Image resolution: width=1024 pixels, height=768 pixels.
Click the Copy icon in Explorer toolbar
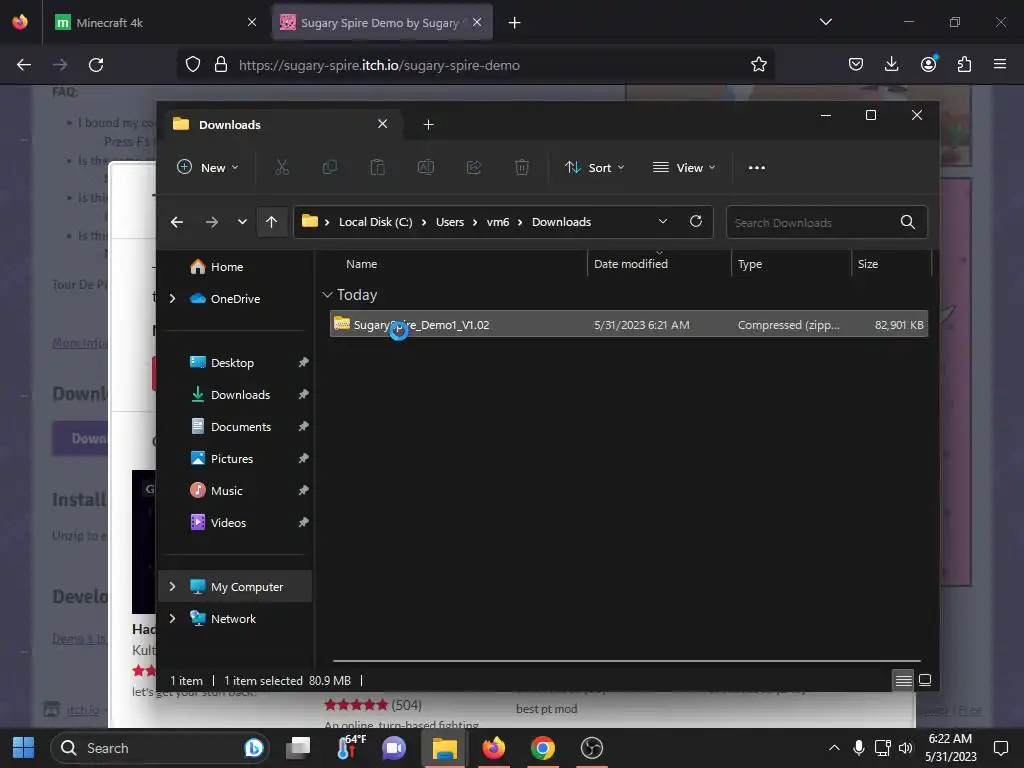[x=330, y=168]
